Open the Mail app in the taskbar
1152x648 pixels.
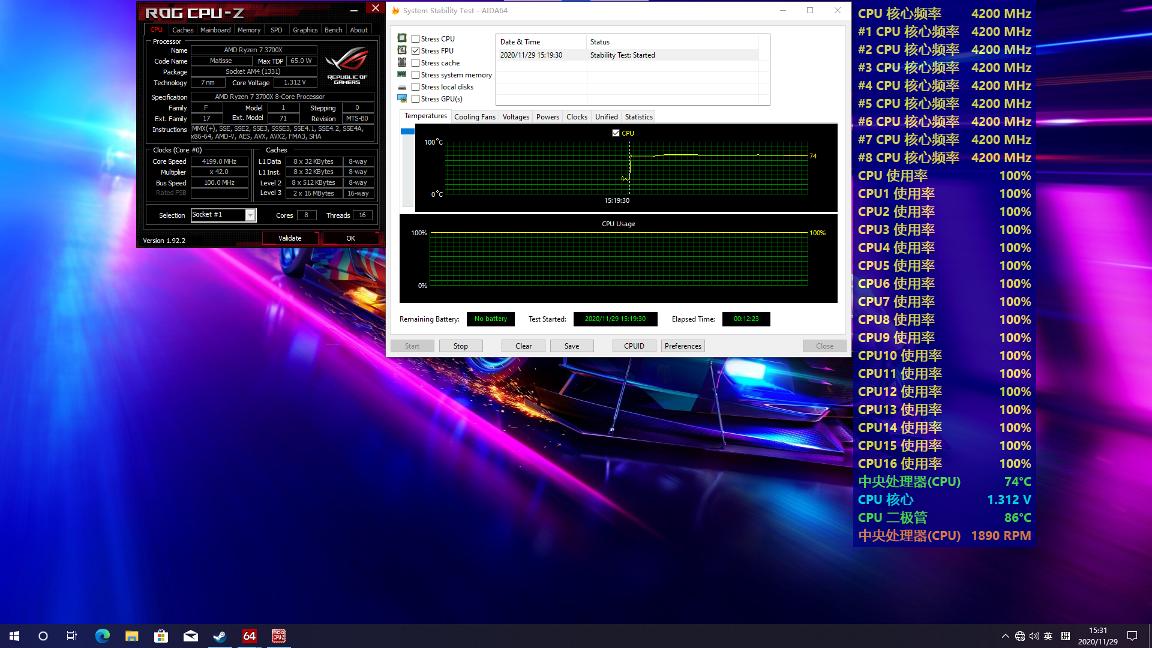tap(190, 636)
